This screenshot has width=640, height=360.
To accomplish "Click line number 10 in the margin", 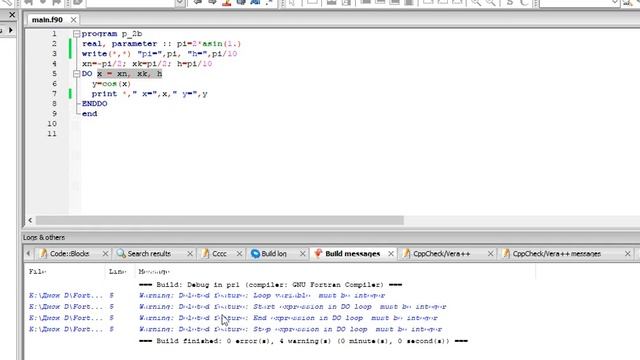I will click(x=52, y=124).
